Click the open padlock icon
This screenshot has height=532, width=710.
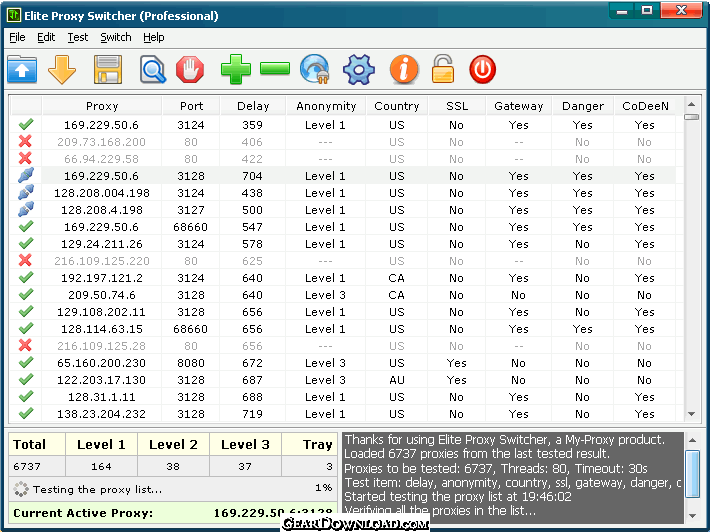[x=443, y=69]
